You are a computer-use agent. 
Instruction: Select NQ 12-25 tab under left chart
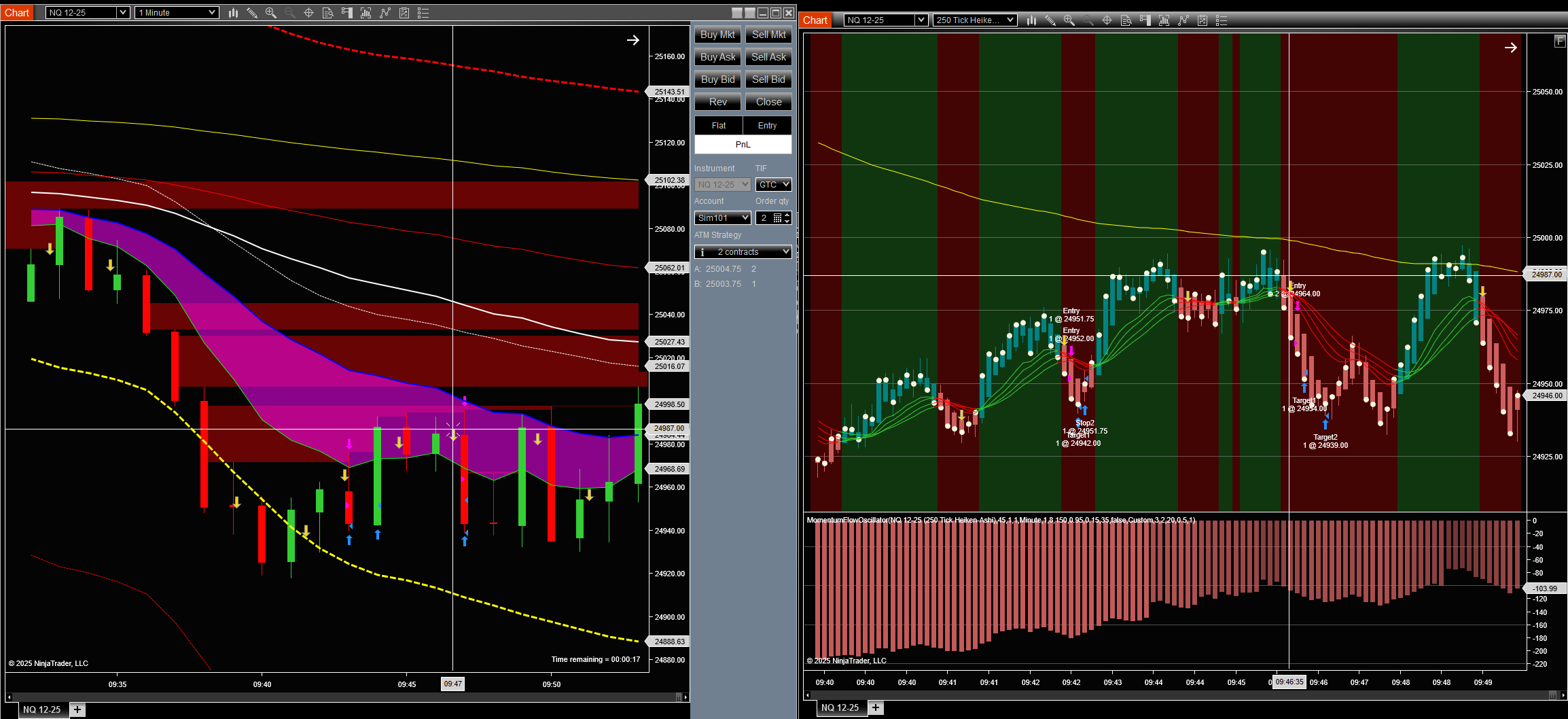click(x=41, y=709)
